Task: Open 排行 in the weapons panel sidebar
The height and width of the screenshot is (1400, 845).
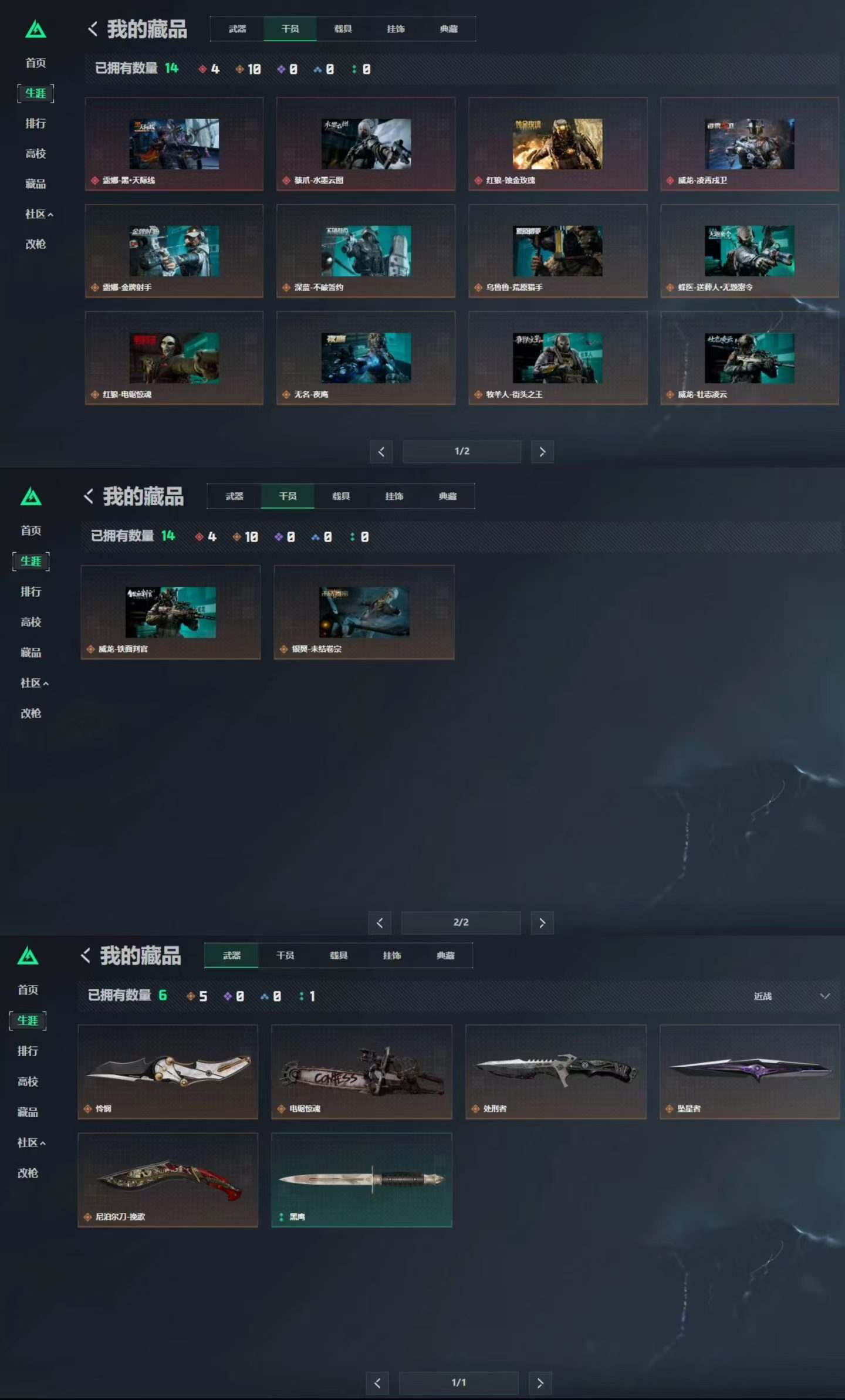Action: 28,1051
